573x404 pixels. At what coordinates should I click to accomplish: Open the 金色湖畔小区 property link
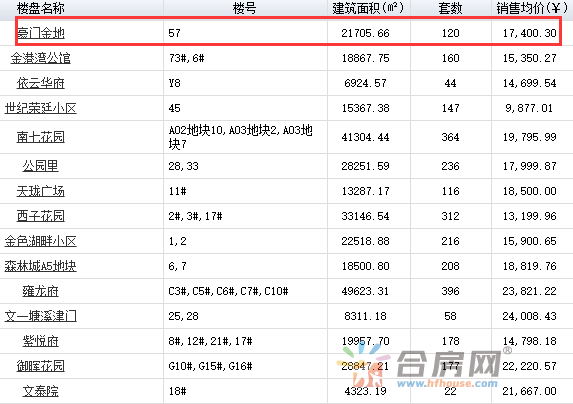coord(41,241)
